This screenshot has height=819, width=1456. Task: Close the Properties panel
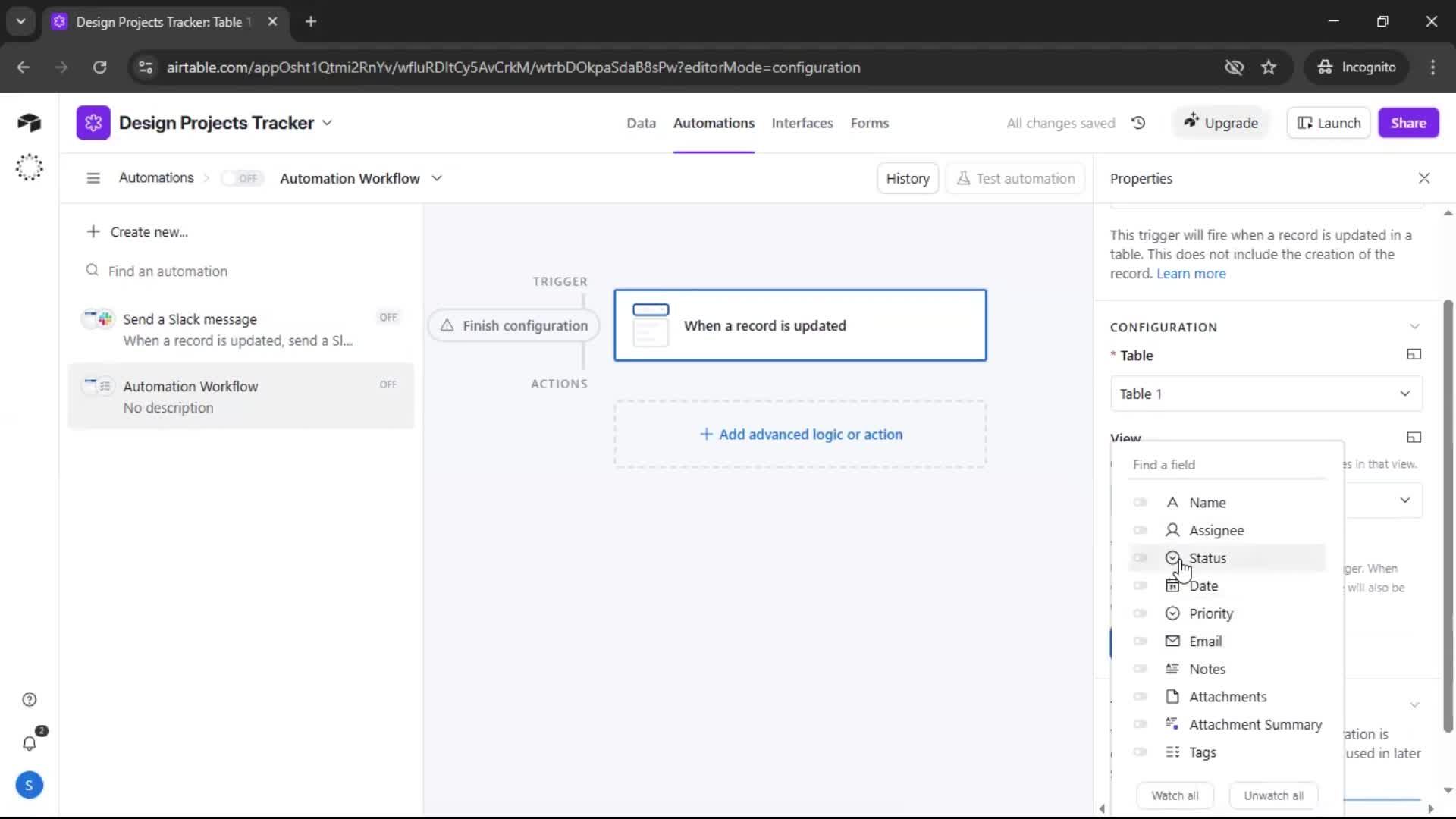coord(1424,178)
